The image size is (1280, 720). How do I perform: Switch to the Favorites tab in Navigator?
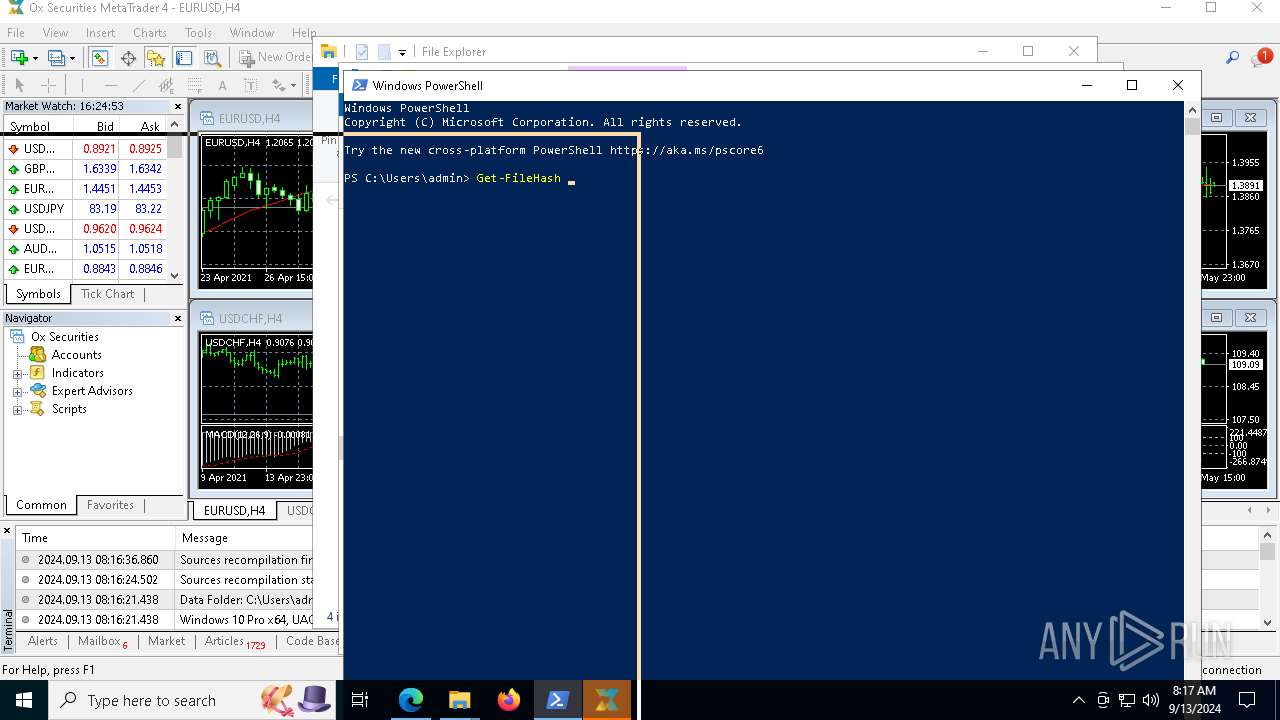click(x=110, y=505)
